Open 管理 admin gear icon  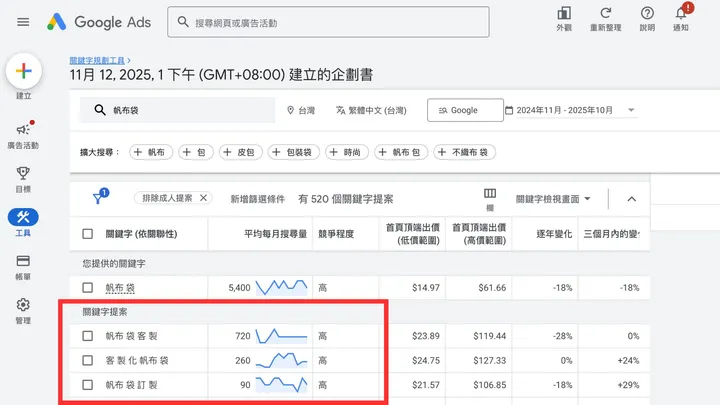[23, 311]
